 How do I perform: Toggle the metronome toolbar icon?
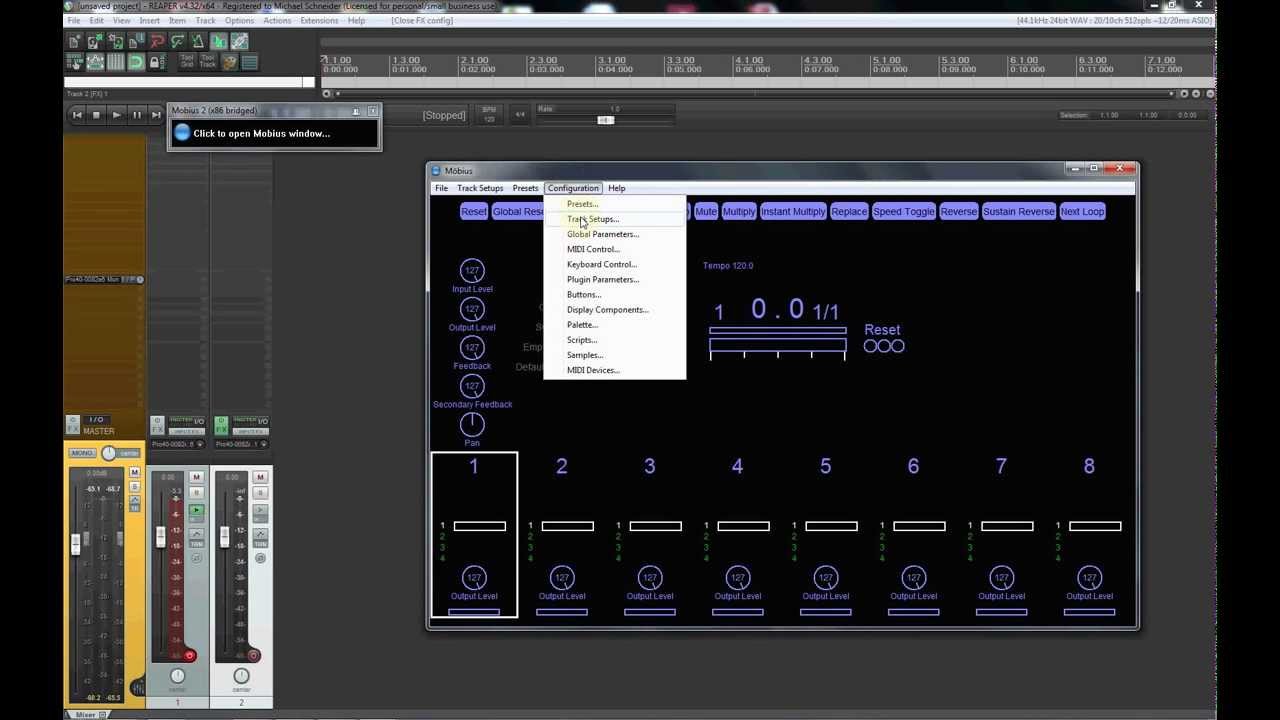point(198,41)
